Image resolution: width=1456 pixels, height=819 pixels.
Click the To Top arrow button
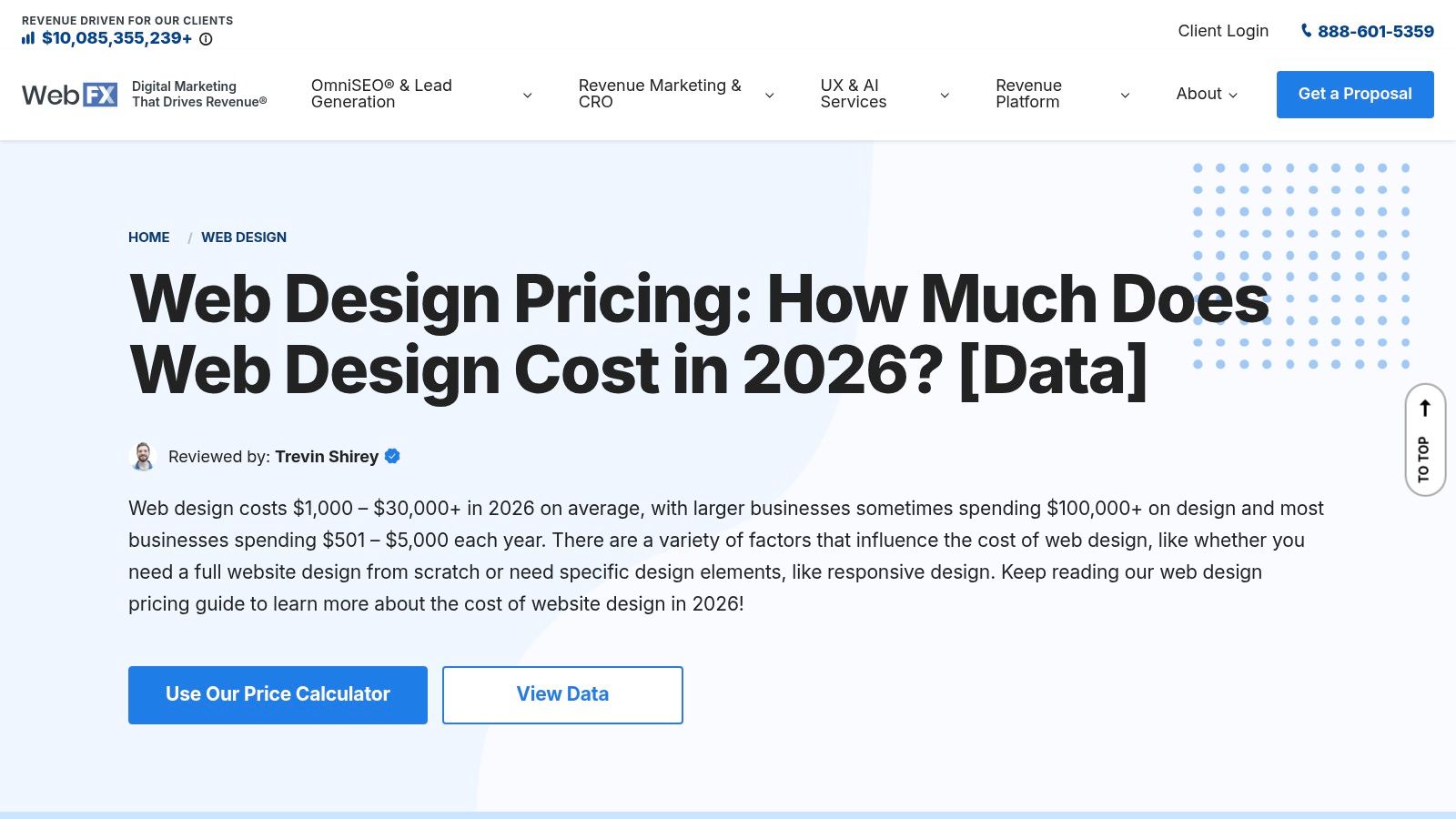point(1425,440)
